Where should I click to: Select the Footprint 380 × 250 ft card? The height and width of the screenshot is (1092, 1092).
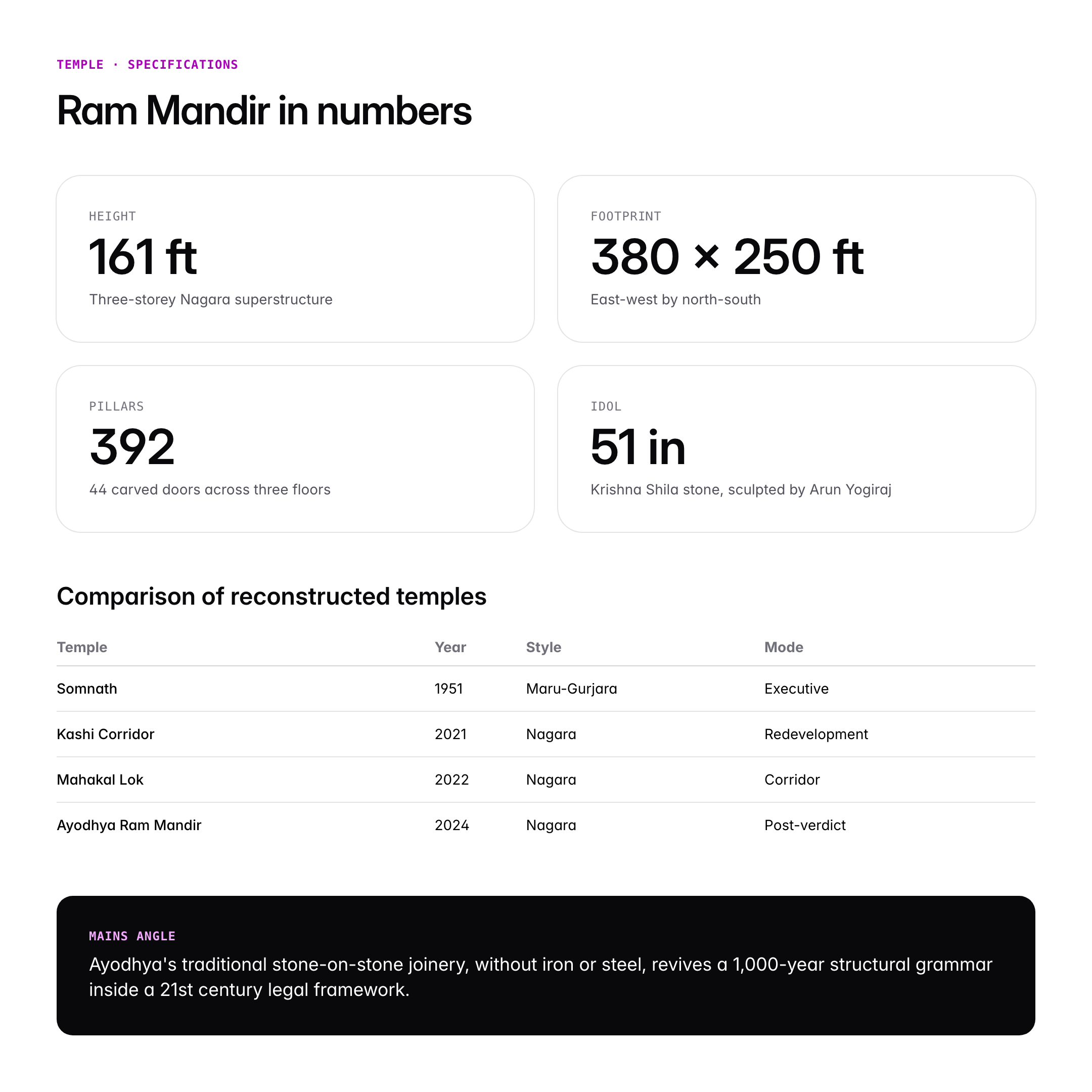[x=796, y=258]
